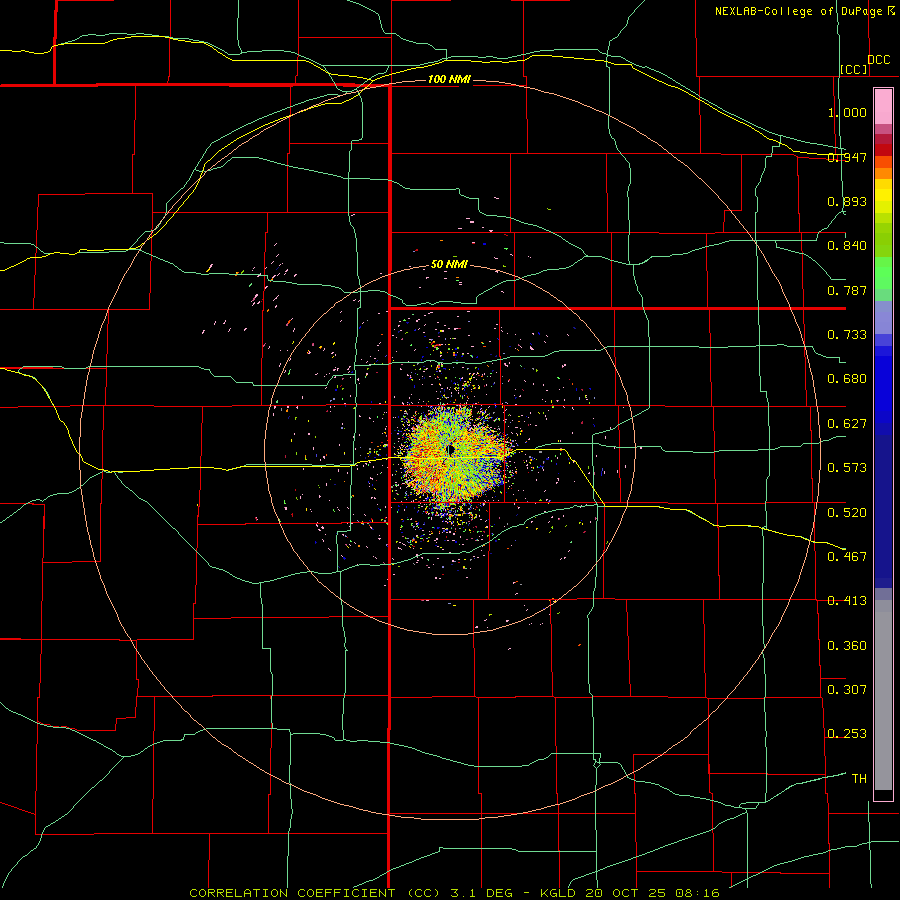Screen dimensions: 900x900
Task: Click the 50 NMI range ring label
Action: [x=449, y=264]
